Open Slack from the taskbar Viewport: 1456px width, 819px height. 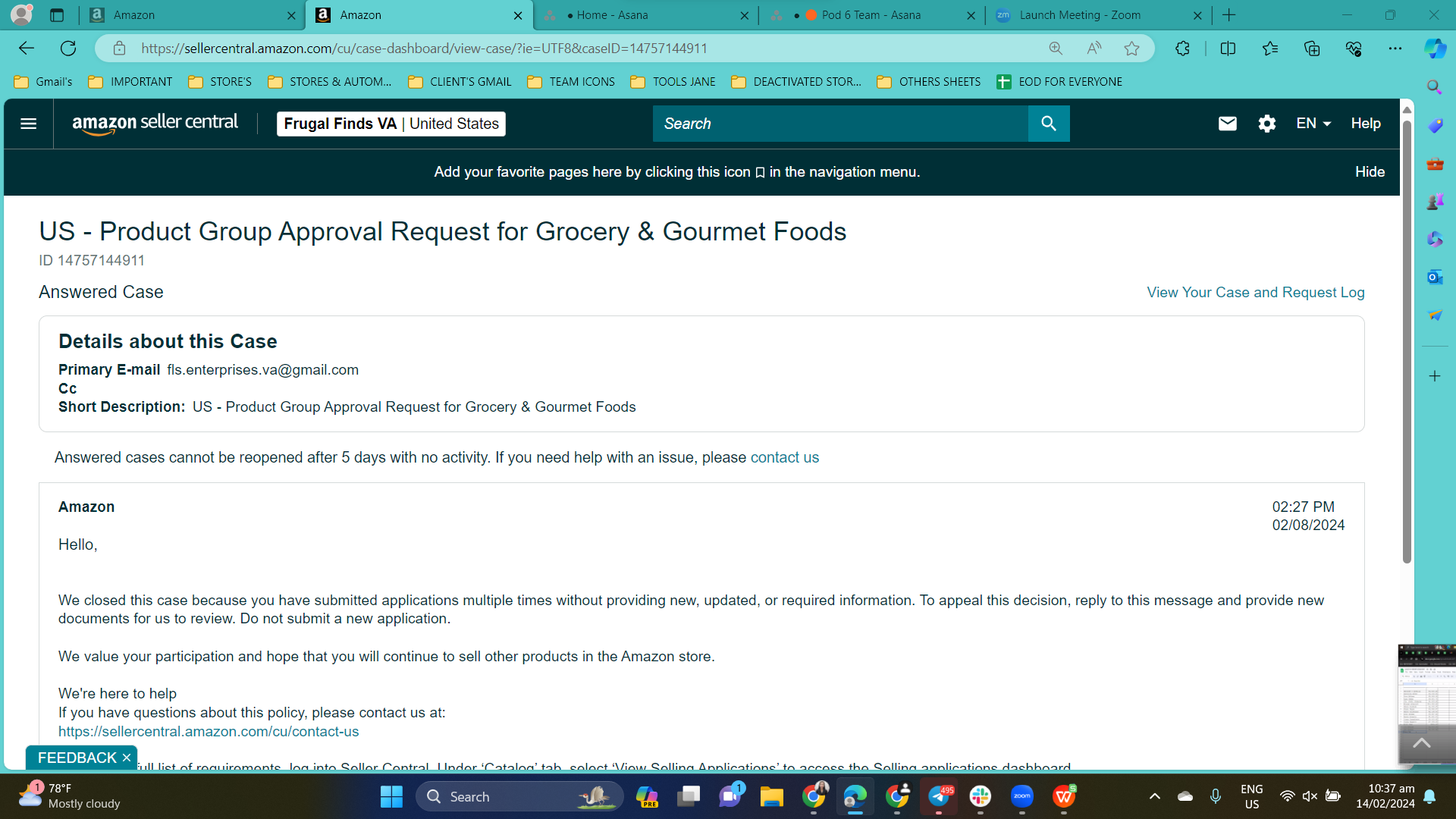pos(980,796)
